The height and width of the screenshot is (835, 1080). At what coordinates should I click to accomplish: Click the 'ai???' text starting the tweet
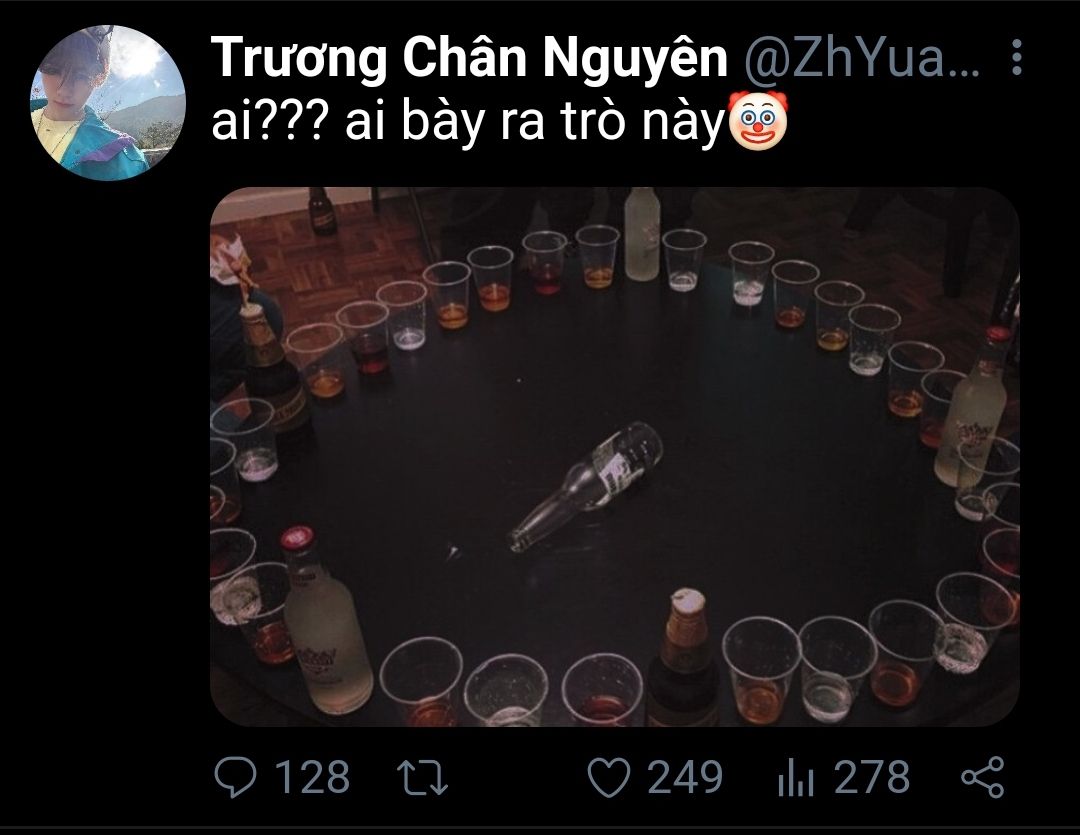coord(267,123)
